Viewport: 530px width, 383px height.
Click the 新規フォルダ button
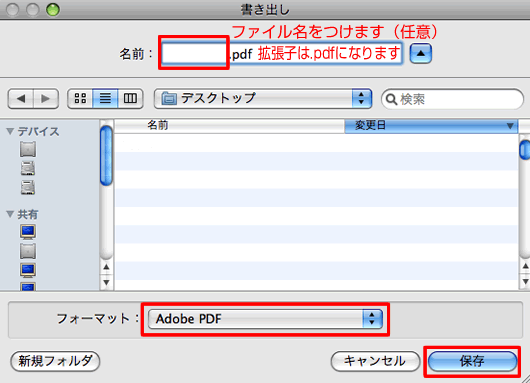pos(55,361)
